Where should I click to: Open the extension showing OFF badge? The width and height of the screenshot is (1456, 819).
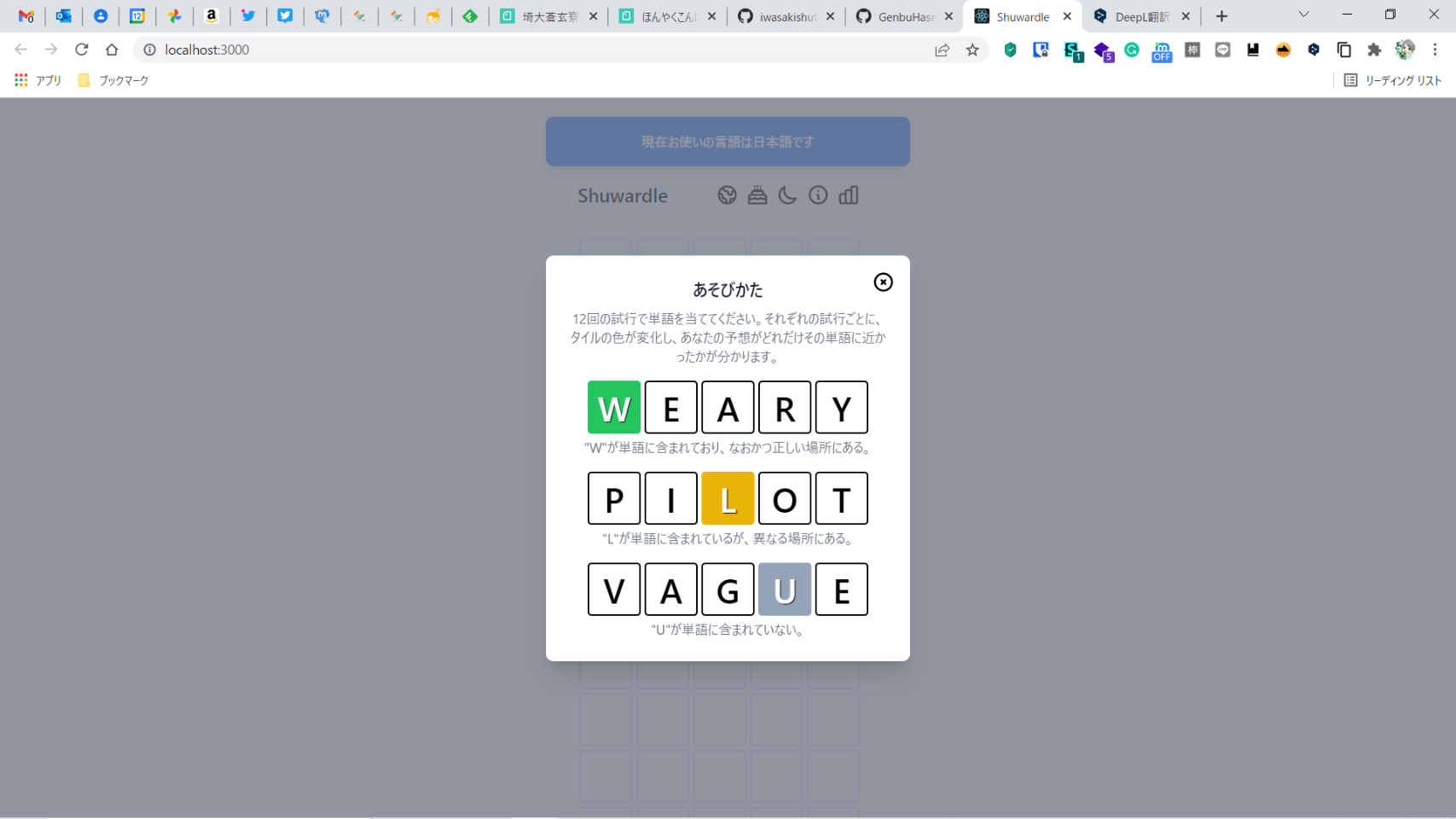click(1162, 51)
